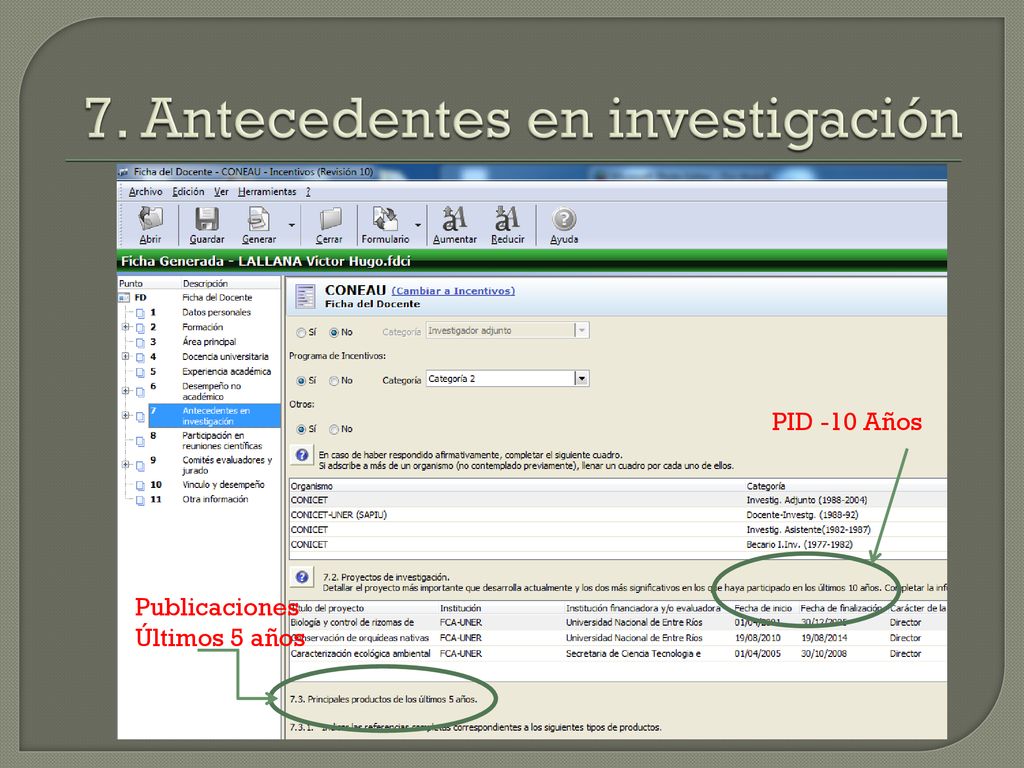Screen dimensions: 1024x768
Task: Select tree item Experiencia académica
Action: pos(227,372)
